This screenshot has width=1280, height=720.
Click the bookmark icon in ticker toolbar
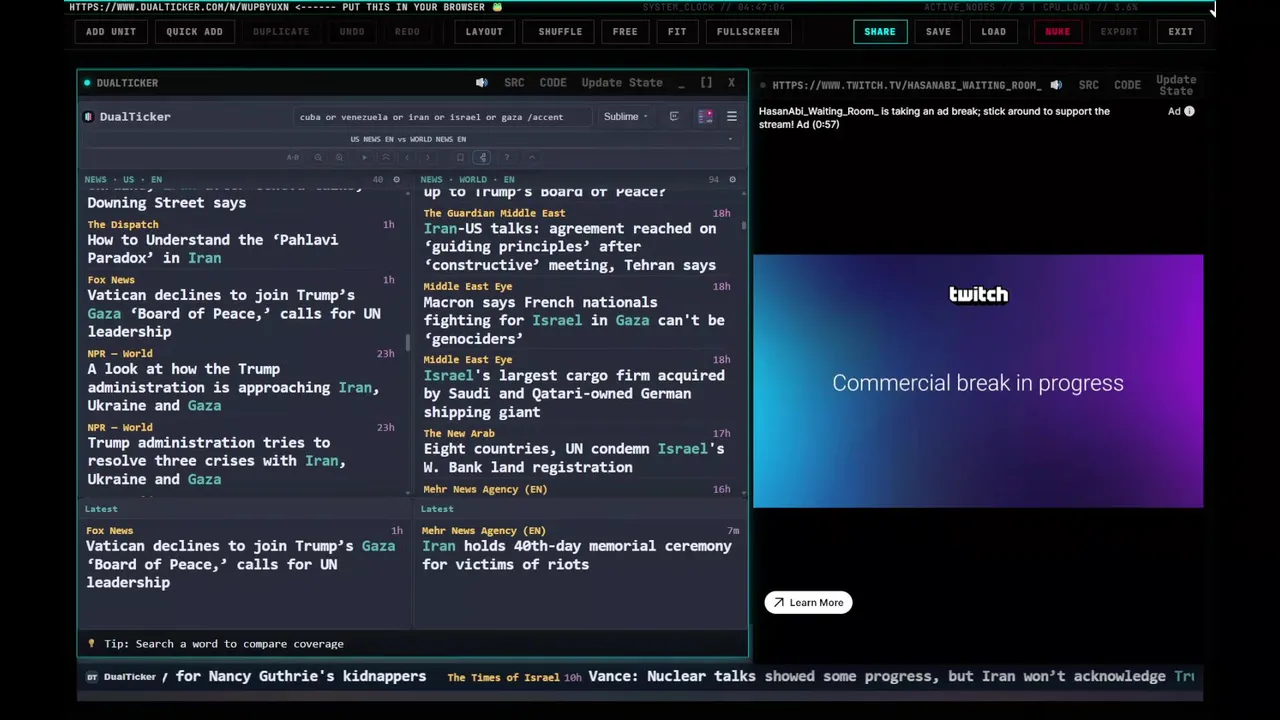[460, 157]
